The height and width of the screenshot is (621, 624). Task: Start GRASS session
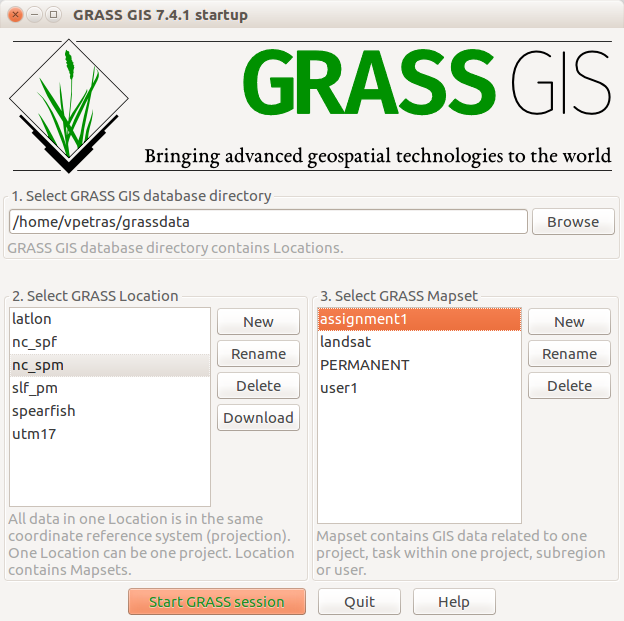click(217, 602)
